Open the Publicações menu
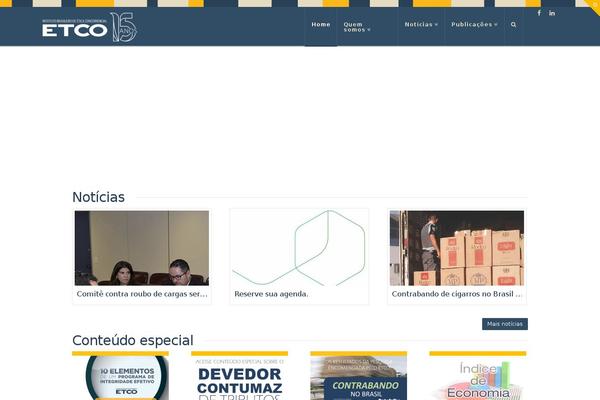The height and width of the screenshot is (400, 600). click(474, 24)
